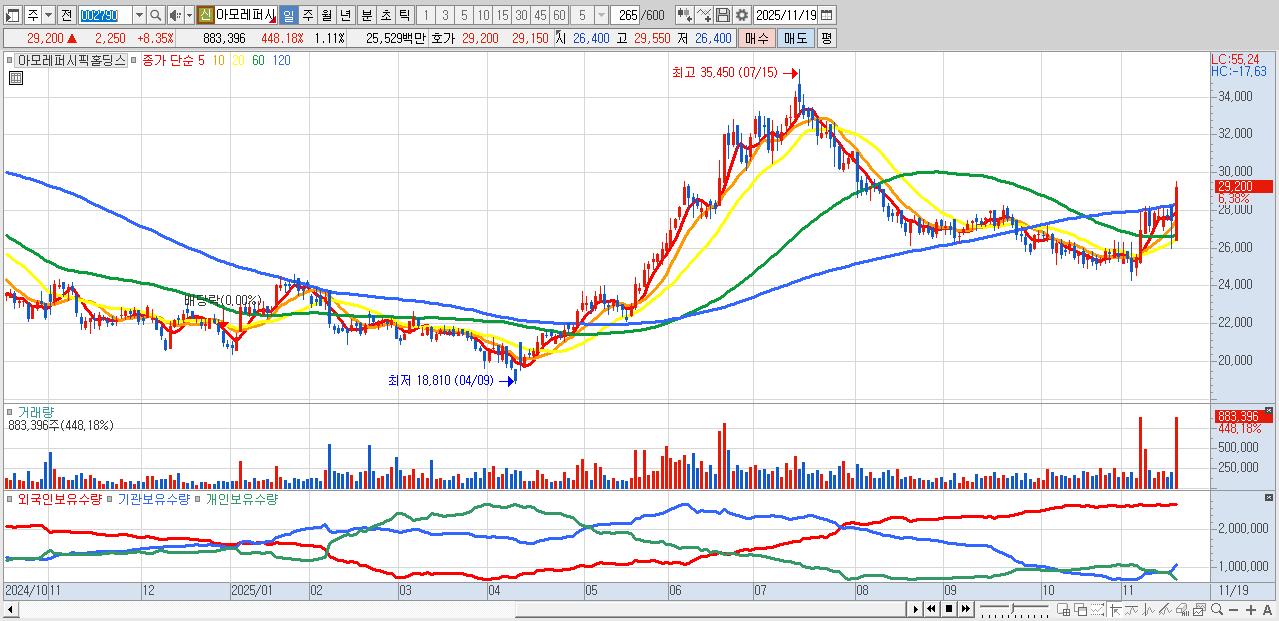Click the minus zoom out icon

tap(1234, 609)
